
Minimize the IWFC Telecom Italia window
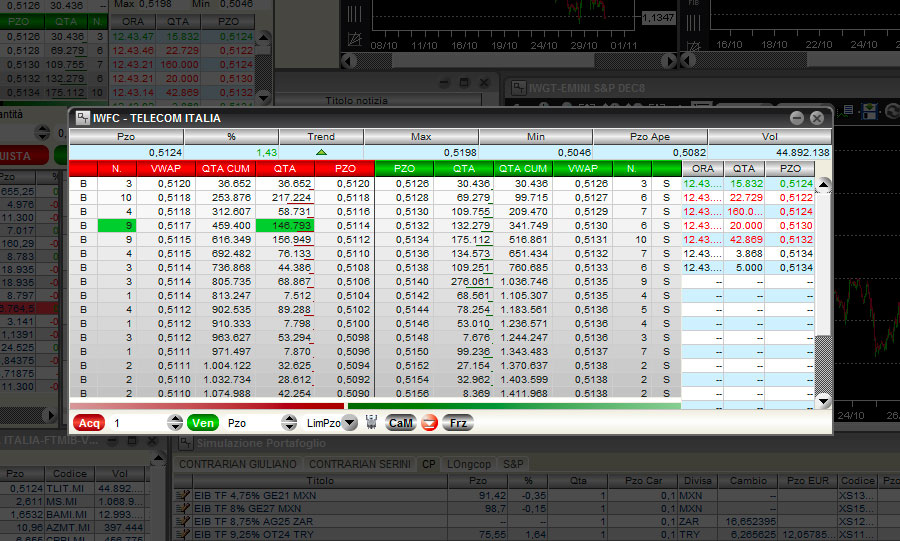coord(797,118)
